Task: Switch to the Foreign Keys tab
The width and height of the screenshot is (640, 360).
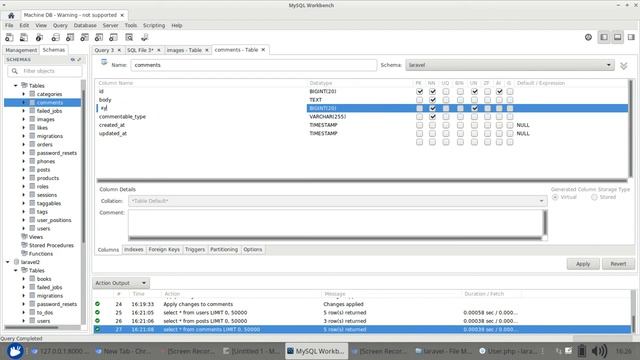Action: [164, 249]
